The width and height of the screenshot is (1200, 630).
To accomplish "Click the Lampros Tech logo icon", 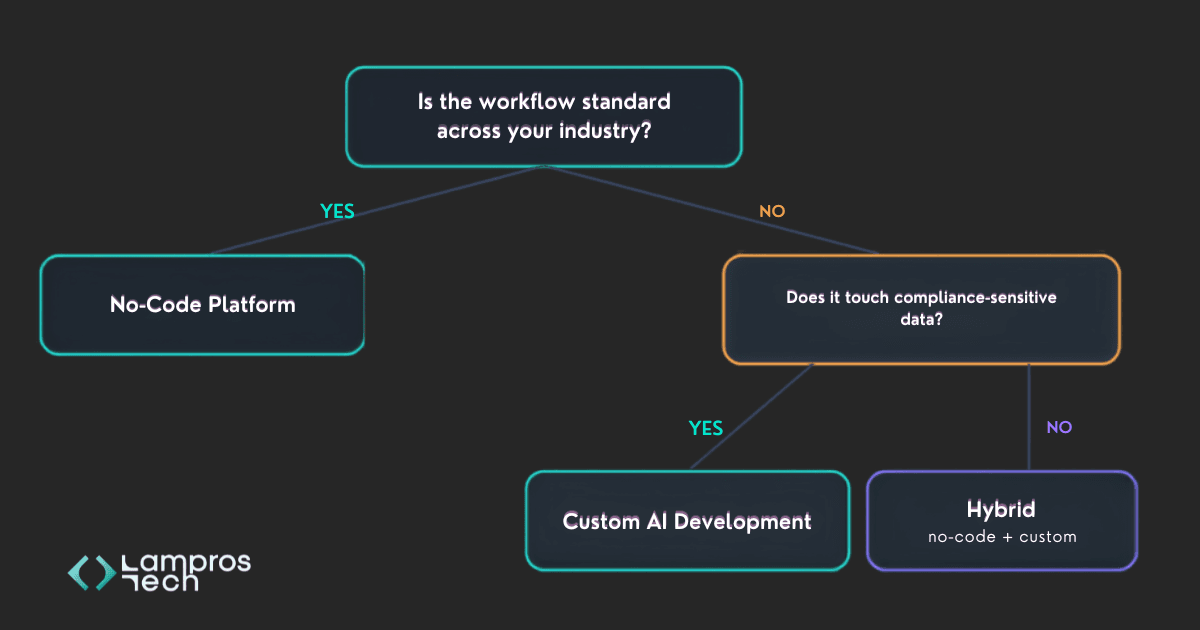I will coord(91,572).
